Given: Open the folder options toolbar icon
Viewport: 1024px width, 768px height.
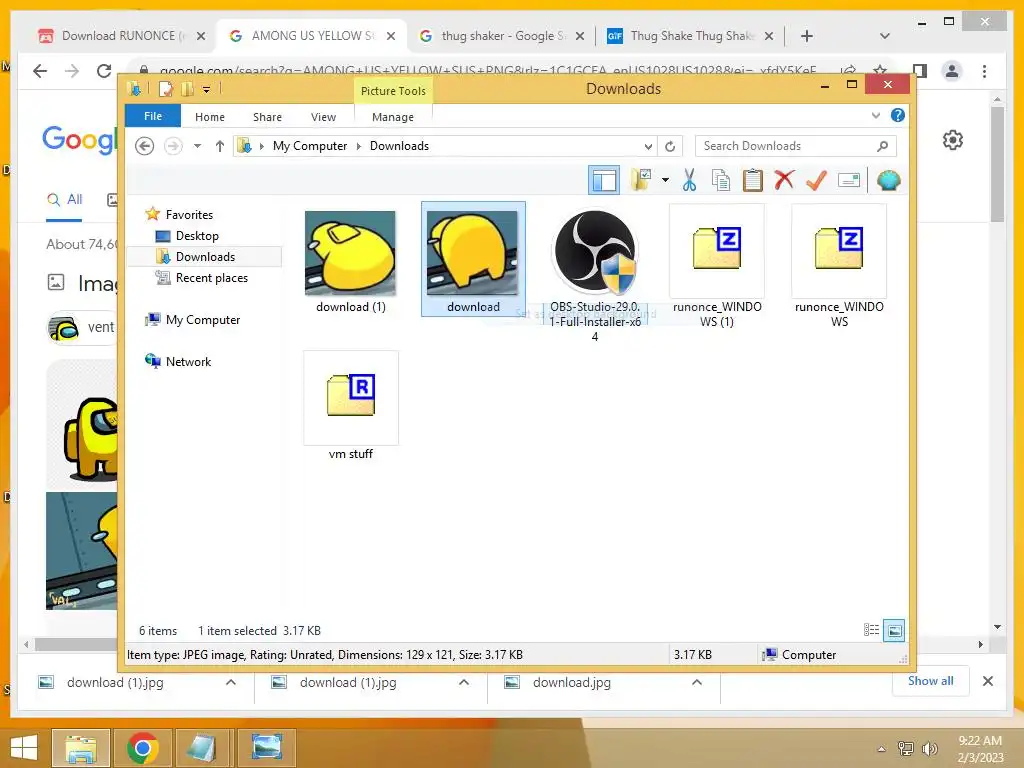Looking at the screenshot, I should (x=641, y=180).
